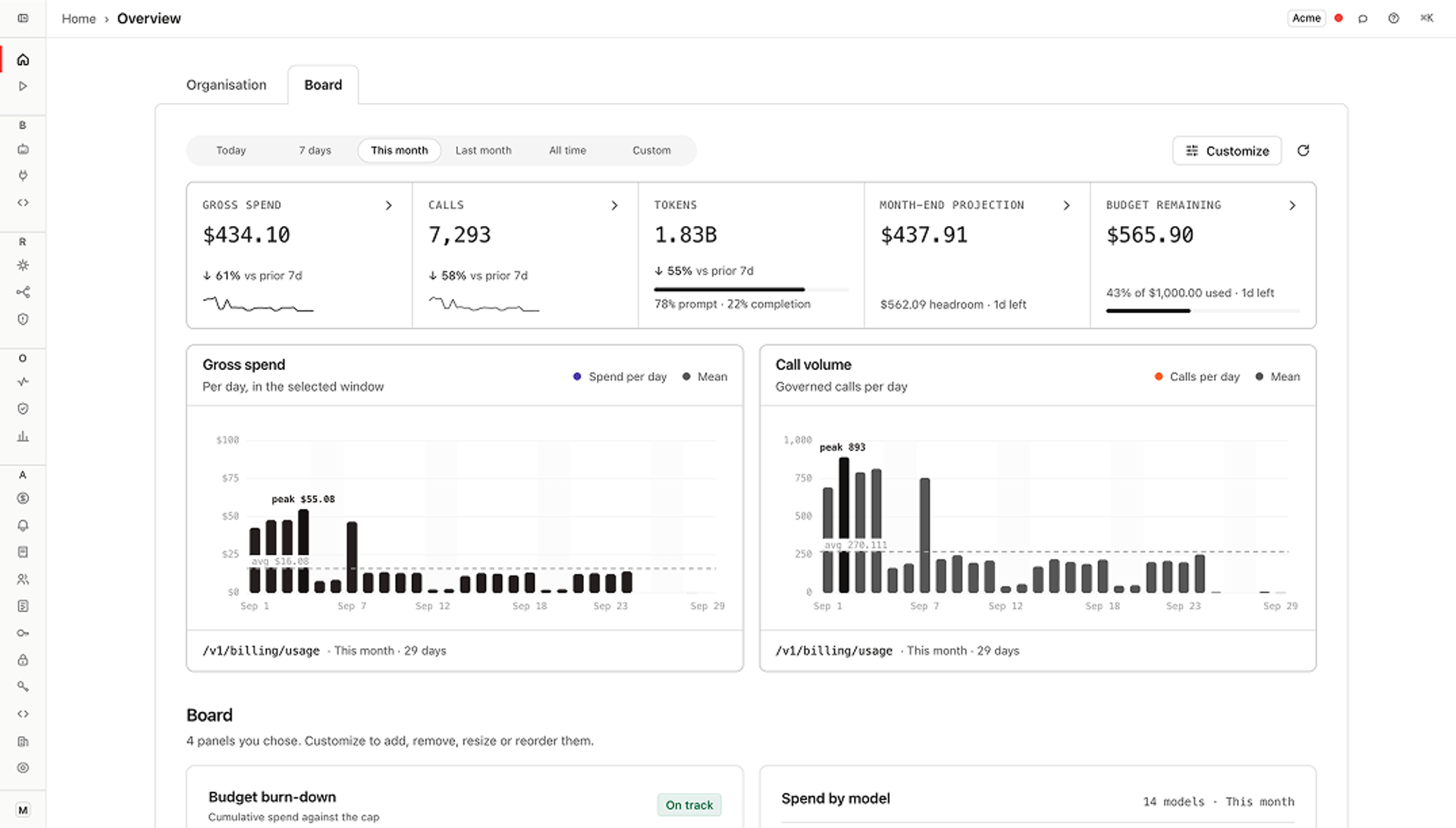Open the dollar coin icon in the sidebar
The width and height of the screenshot is (1456, 828).
[23, 498]
